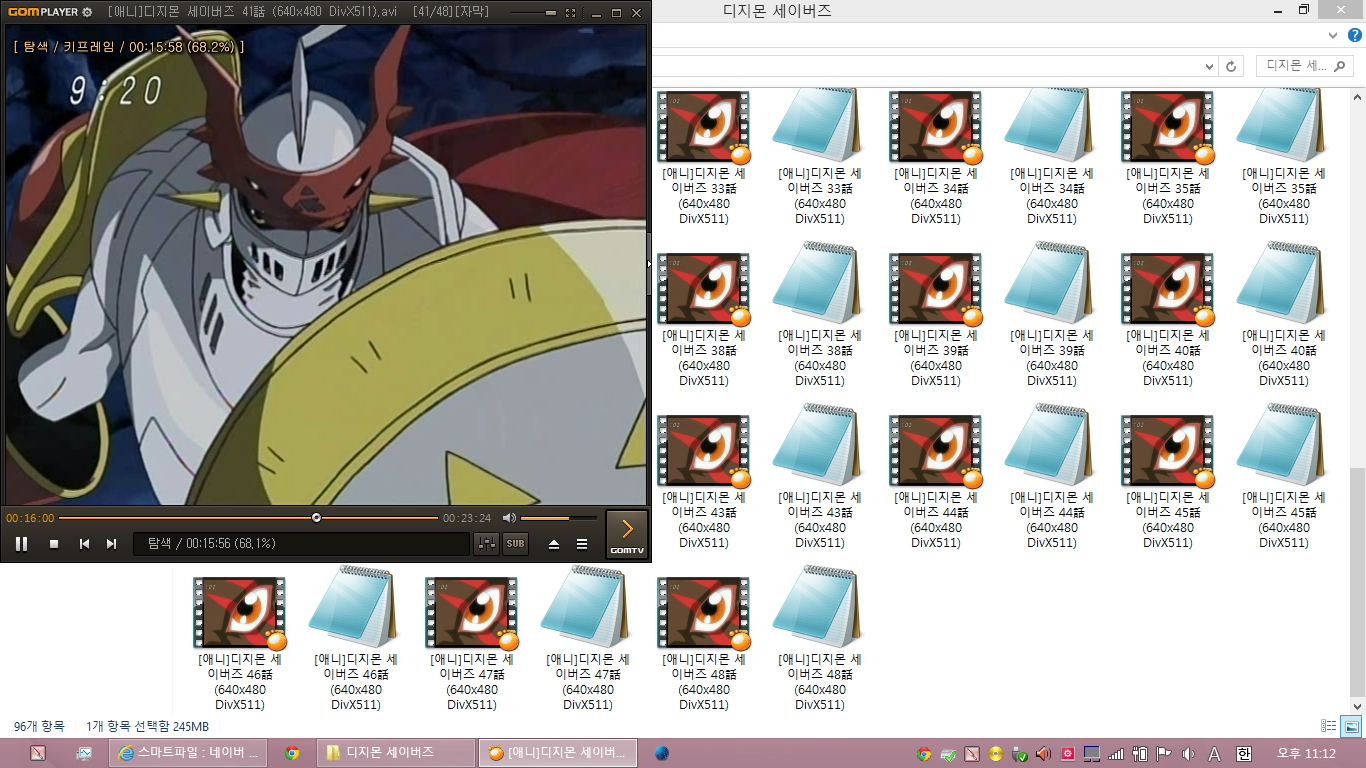Select video file 디지몬 세이버즈 33話
Image resolution: width=1366 pixels, height=768 pixels.
point(704,158)
